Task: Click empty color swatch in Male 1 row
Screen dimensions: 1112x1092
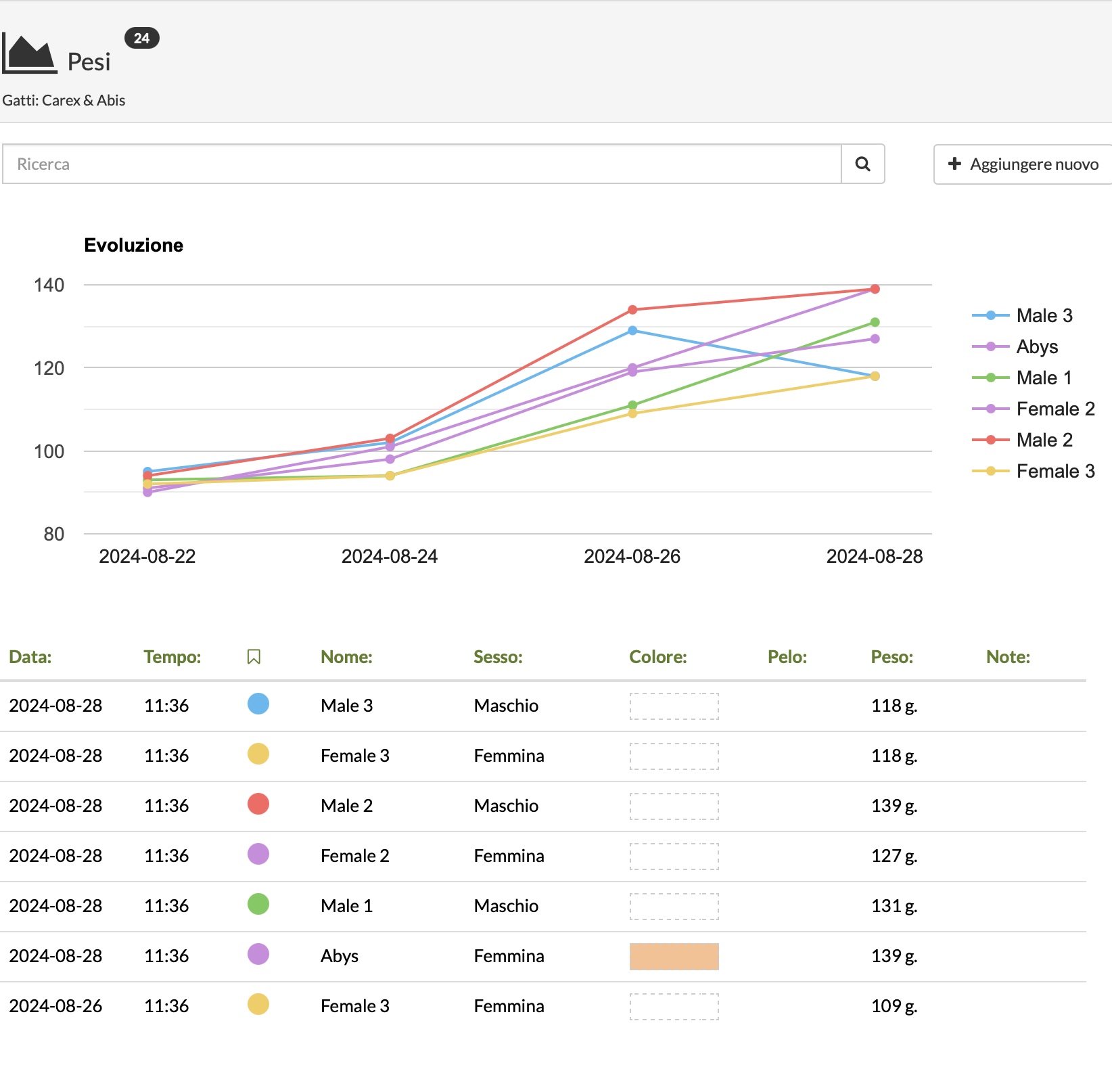Action: pos(674,907)
